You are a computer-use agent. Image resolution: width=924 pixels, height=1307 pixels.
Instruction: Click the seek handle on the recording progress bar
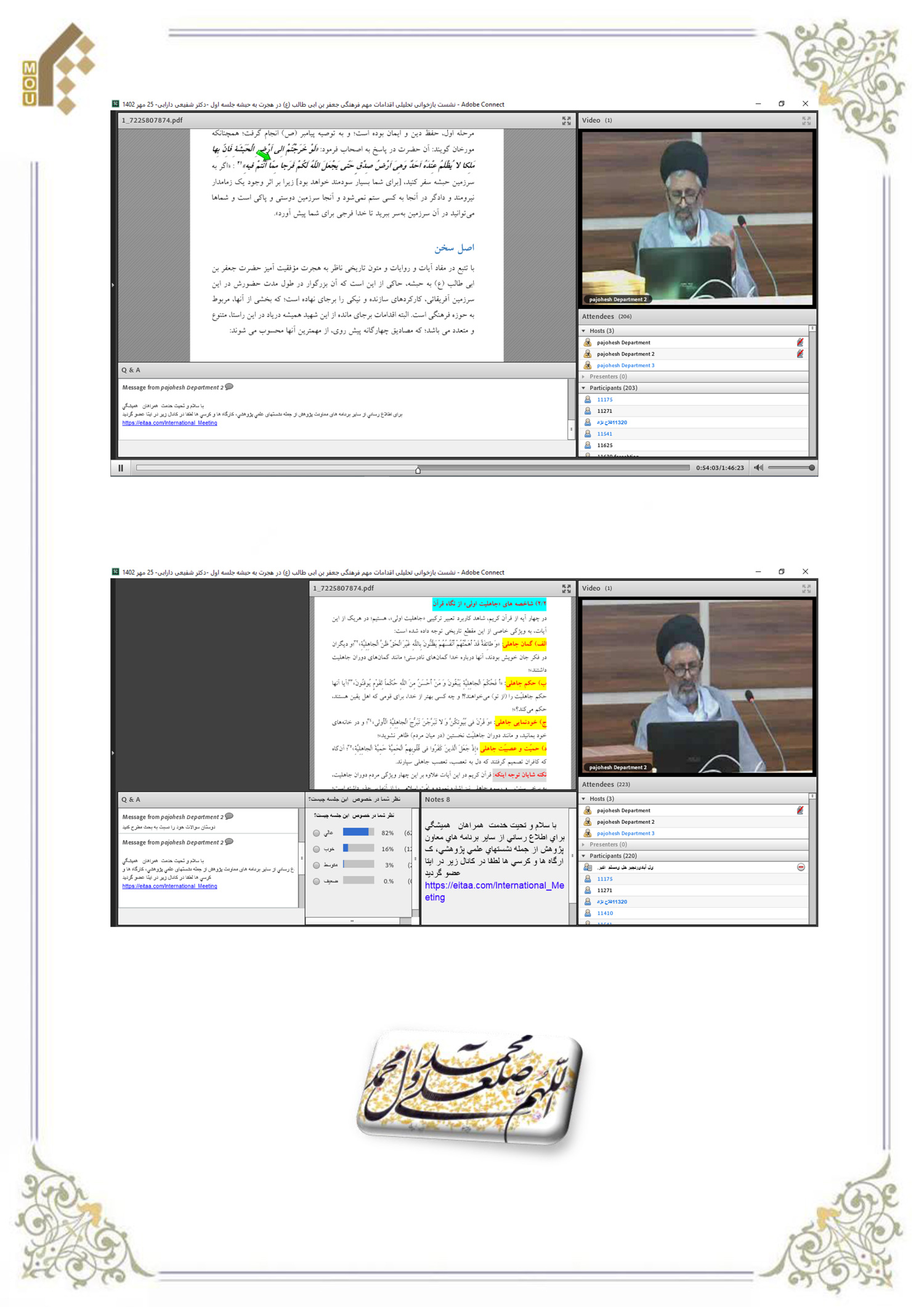(418, 470)
